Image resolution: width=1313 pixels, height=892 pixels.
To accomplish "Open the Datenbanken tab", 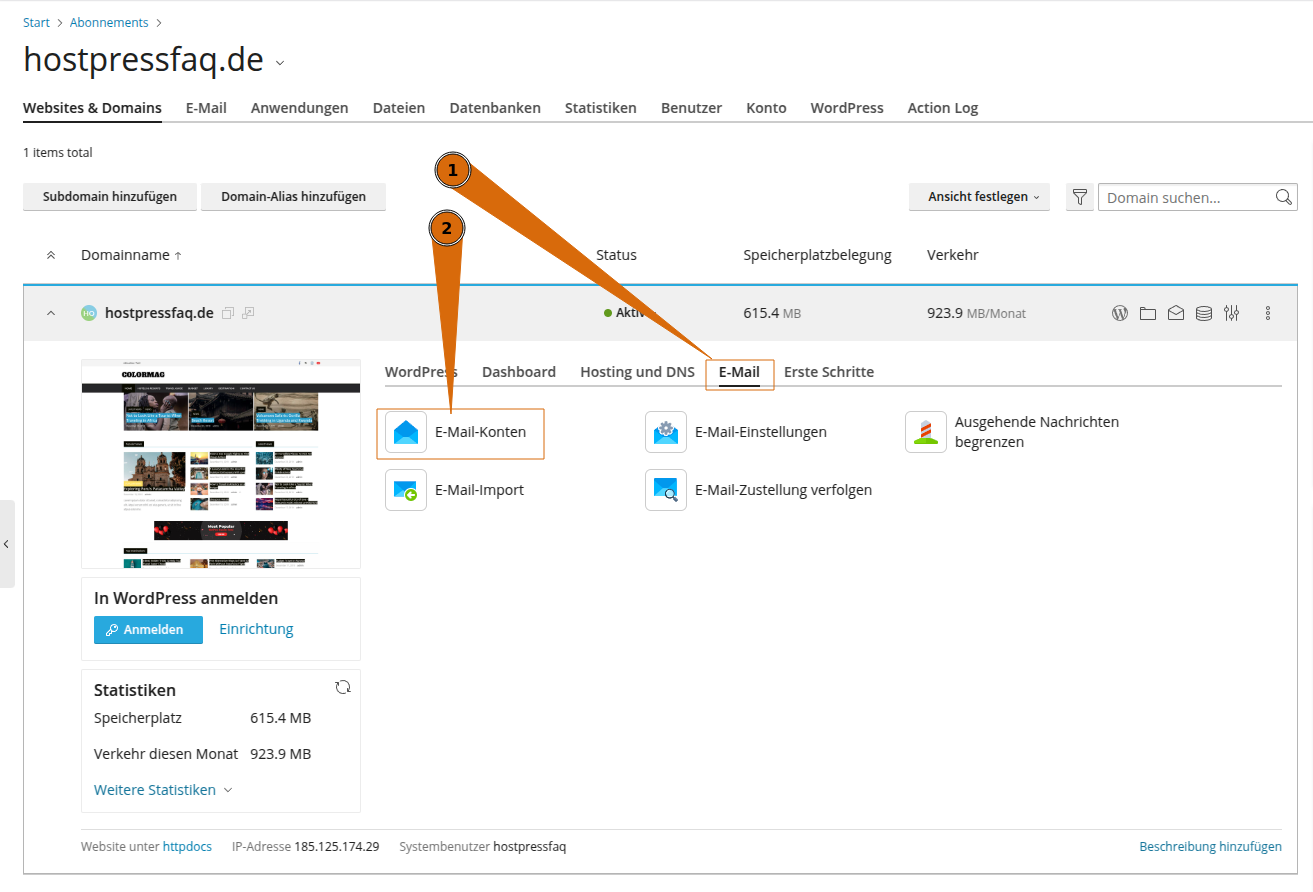I will [x=495, y=108].
